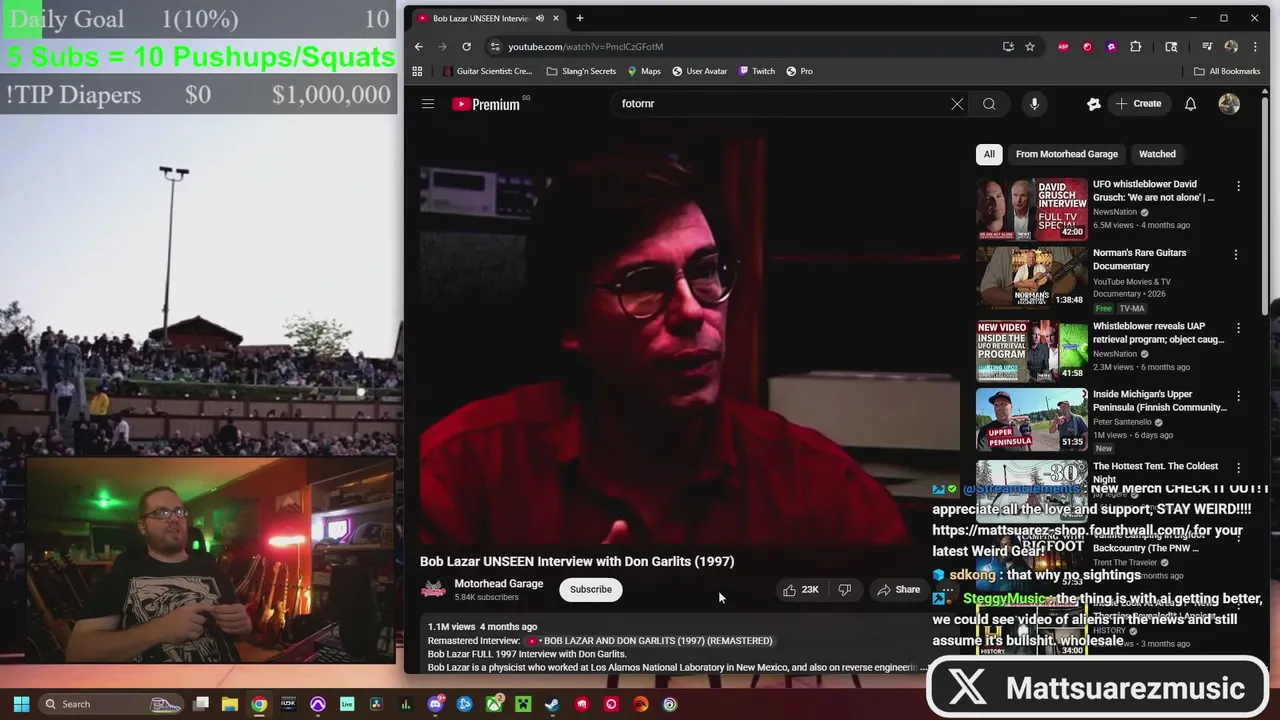Start voice search with microphone
This screenshot has height=720, width=1280.
[1034, 104]
